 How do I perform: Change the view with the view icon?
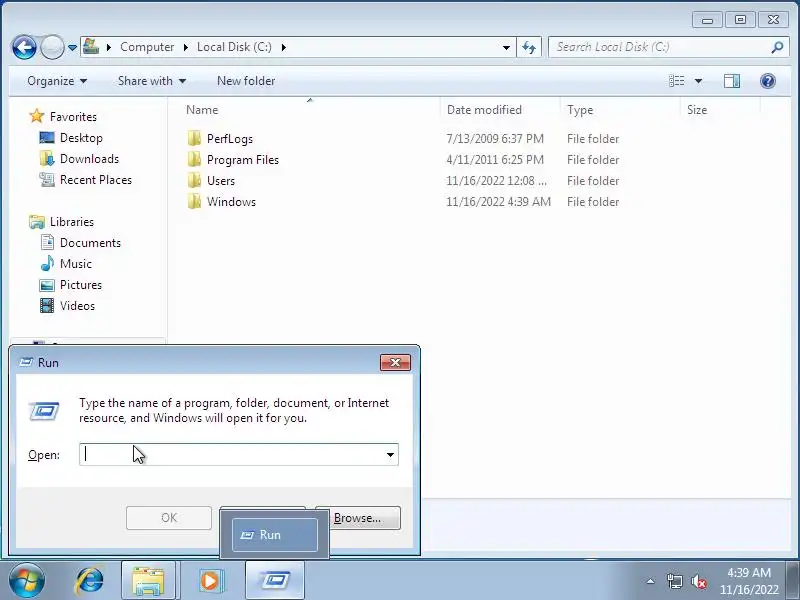click(677, 81)
